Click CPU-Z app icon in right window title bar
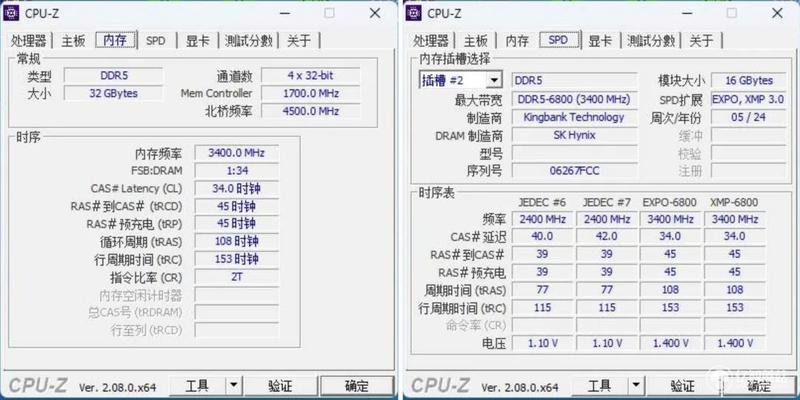 click(x=413, y=13)
